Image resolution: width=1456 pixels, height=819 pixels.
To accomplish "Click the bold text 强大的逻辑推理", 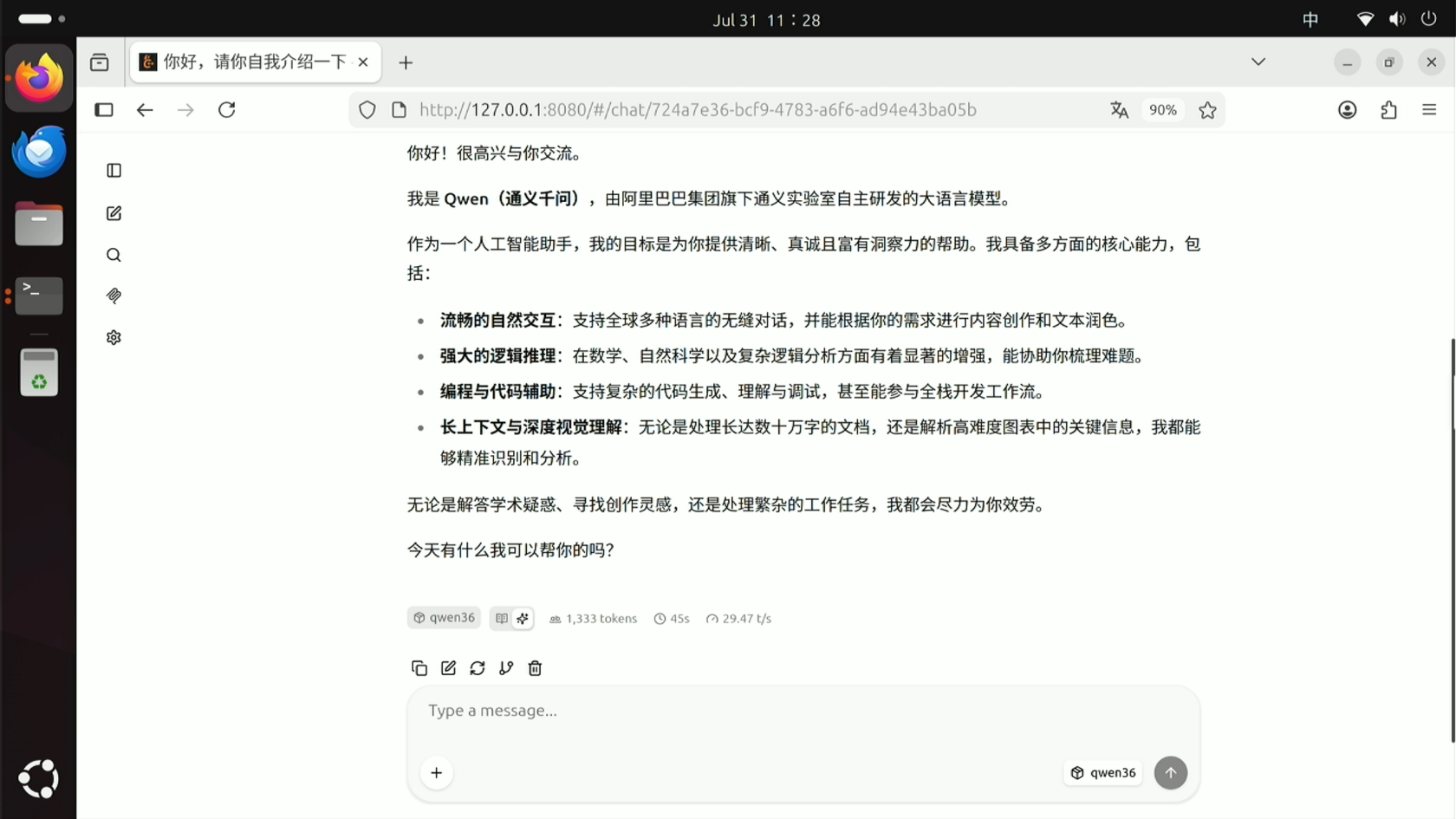I will pos(497,356).
